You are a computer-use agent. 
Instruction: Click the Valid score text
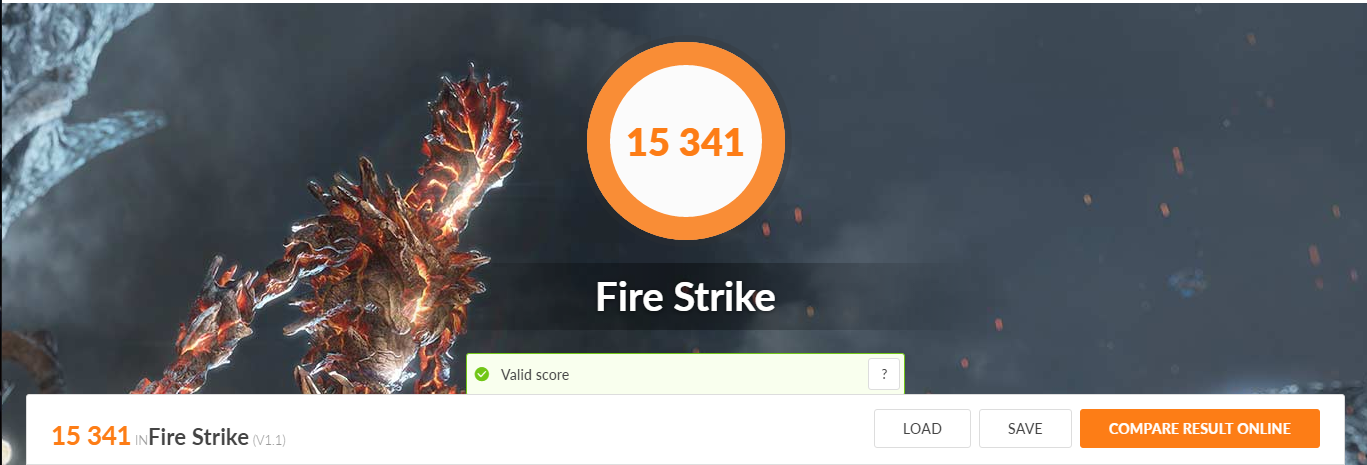535,375
